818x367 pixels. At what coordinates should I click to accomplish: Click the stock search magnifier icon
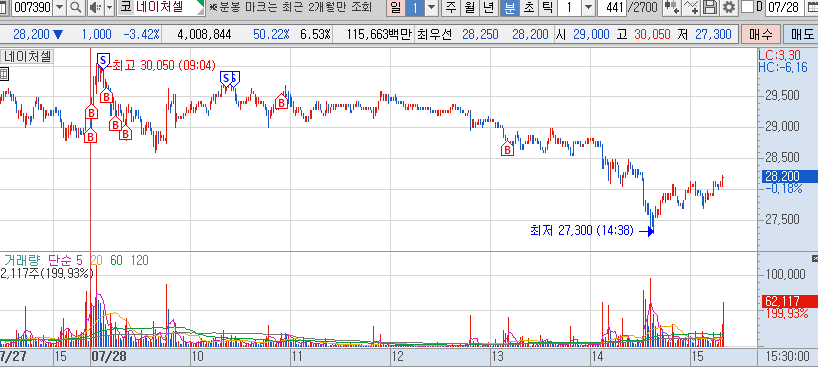tap(76, 7)
